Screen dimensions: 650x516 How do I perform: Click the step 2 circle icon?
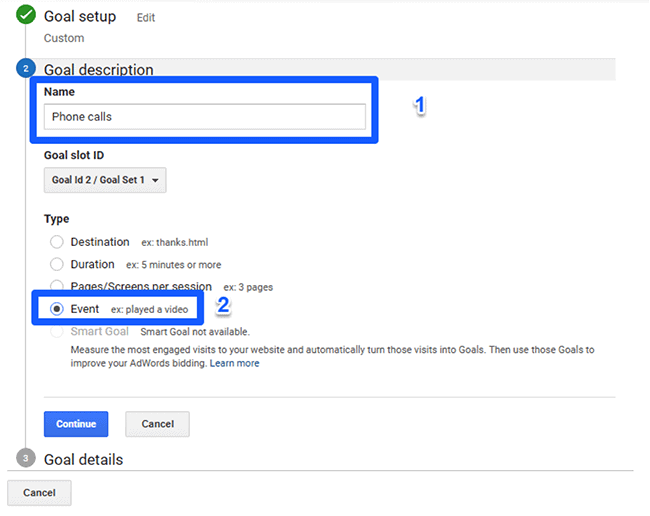(x=26, y=68)
